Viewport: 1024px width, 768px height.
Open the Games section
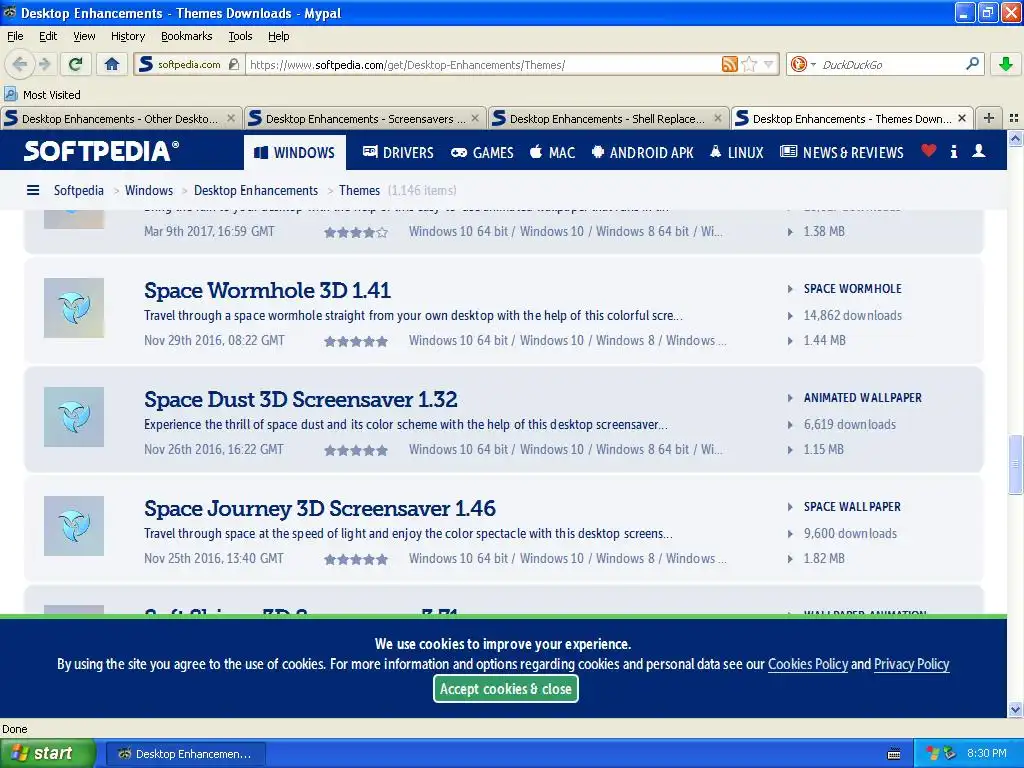pos(482,152)
